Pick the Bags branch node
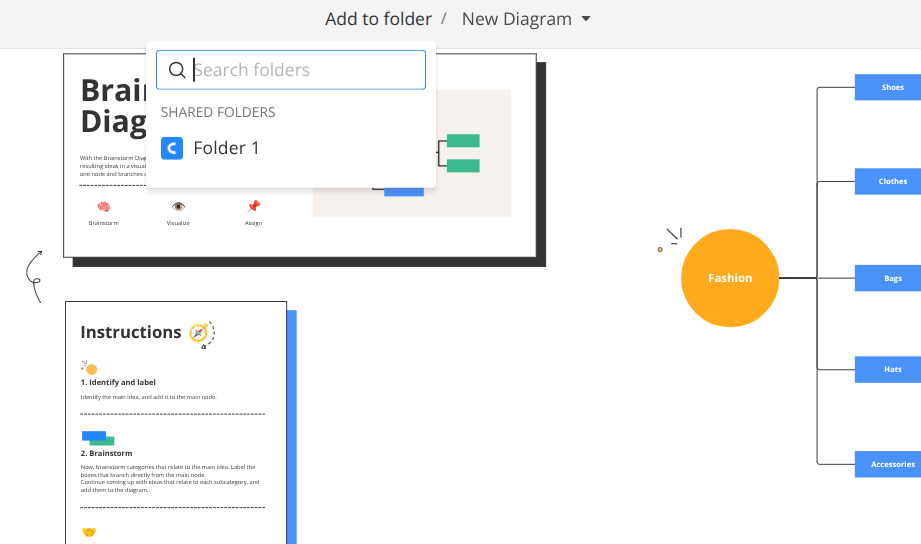921x544 pixels. [x=892, y=279]
